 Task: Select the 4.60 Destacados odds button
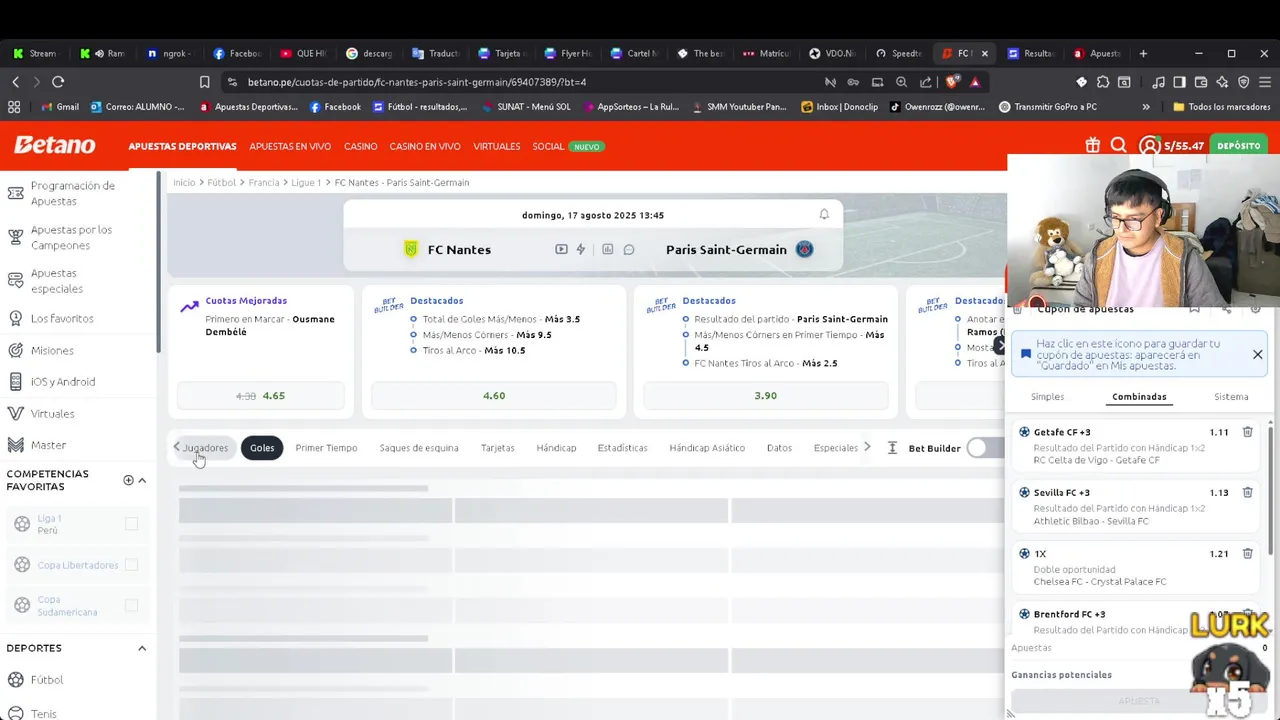pos(494,396)
